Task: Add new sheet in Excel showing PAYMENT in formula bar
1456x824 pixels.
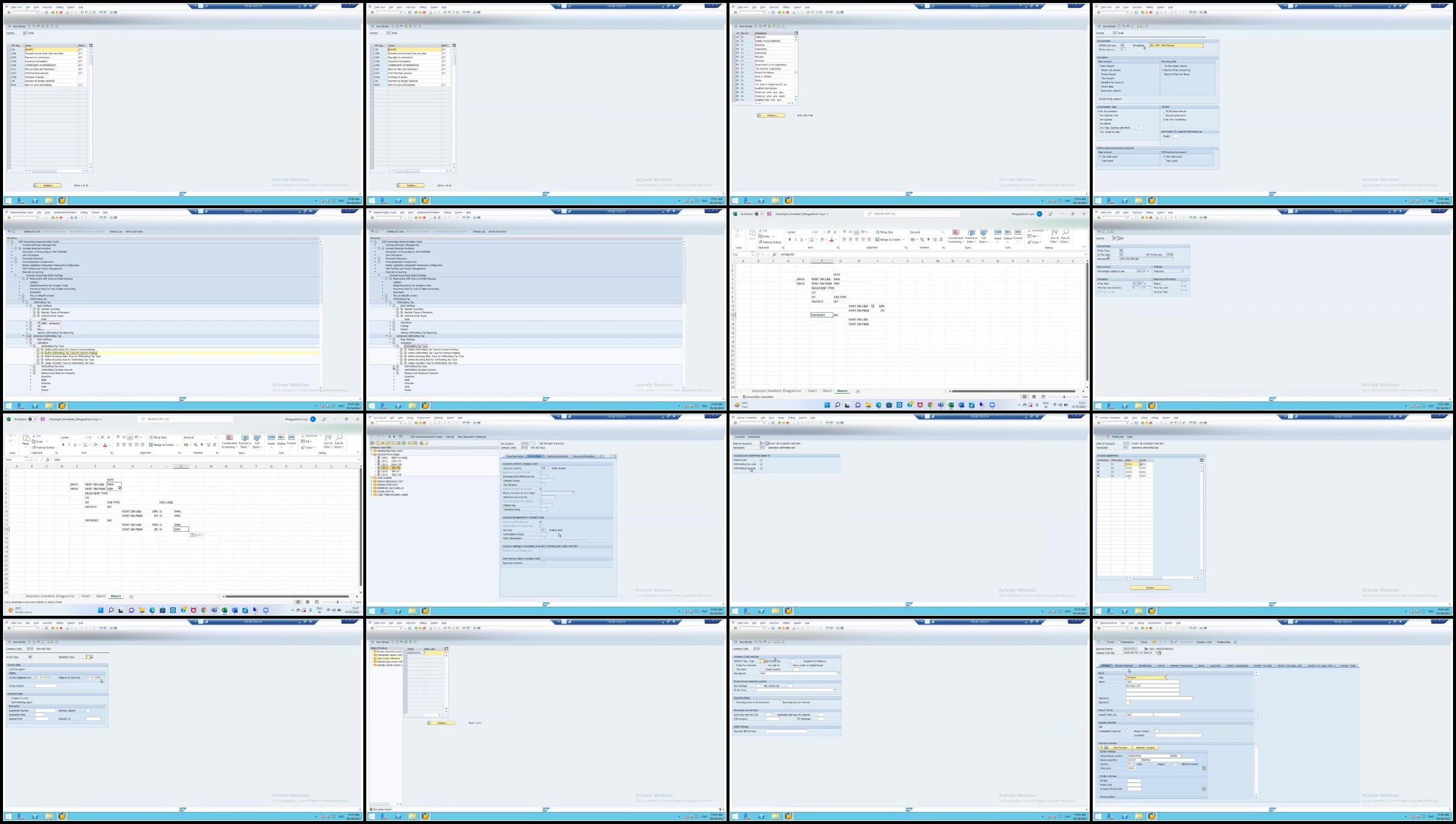Action: pos(857,391)
